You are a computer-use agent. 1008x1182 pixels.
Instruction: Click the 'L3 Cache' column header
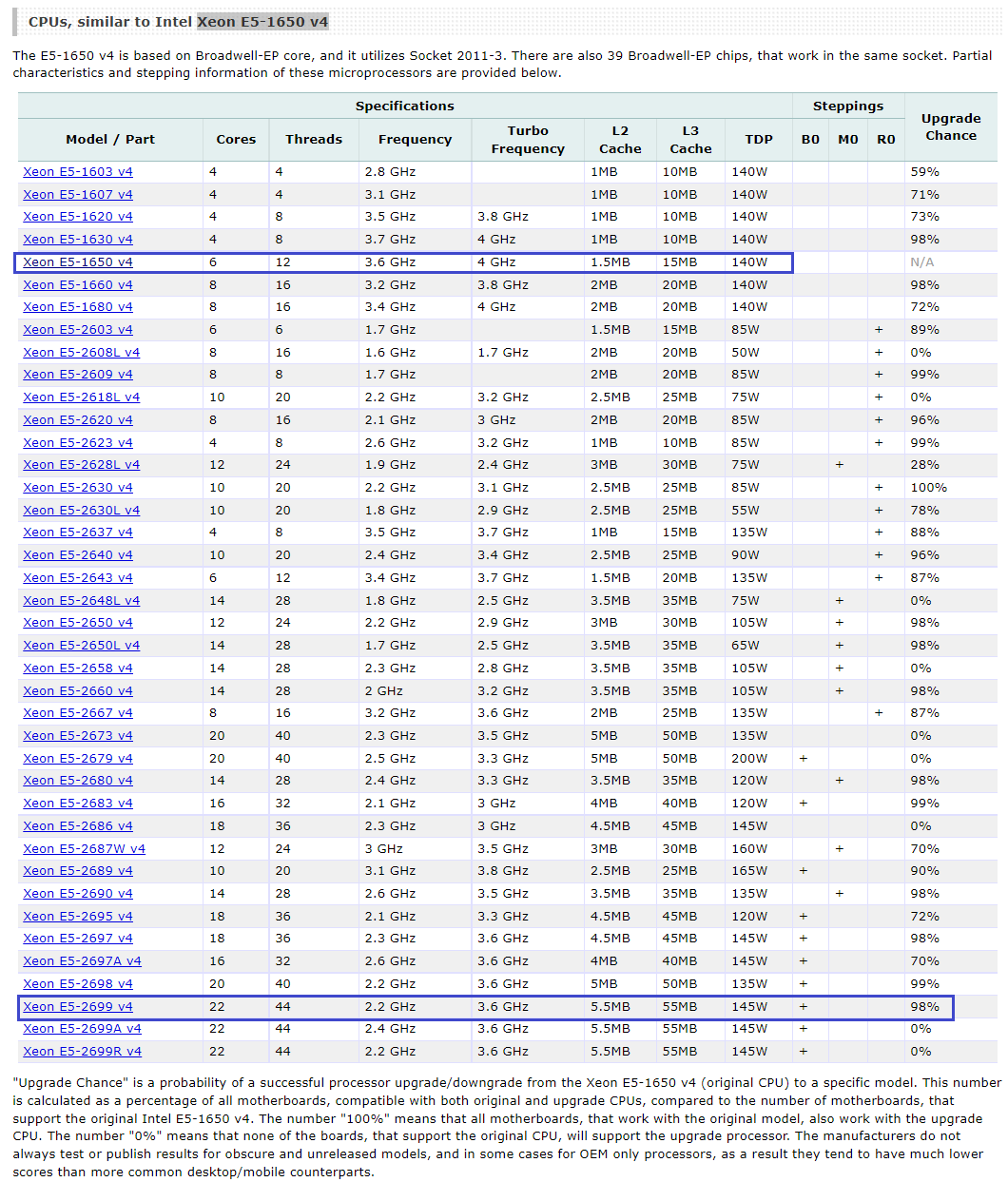coord(690,140)
